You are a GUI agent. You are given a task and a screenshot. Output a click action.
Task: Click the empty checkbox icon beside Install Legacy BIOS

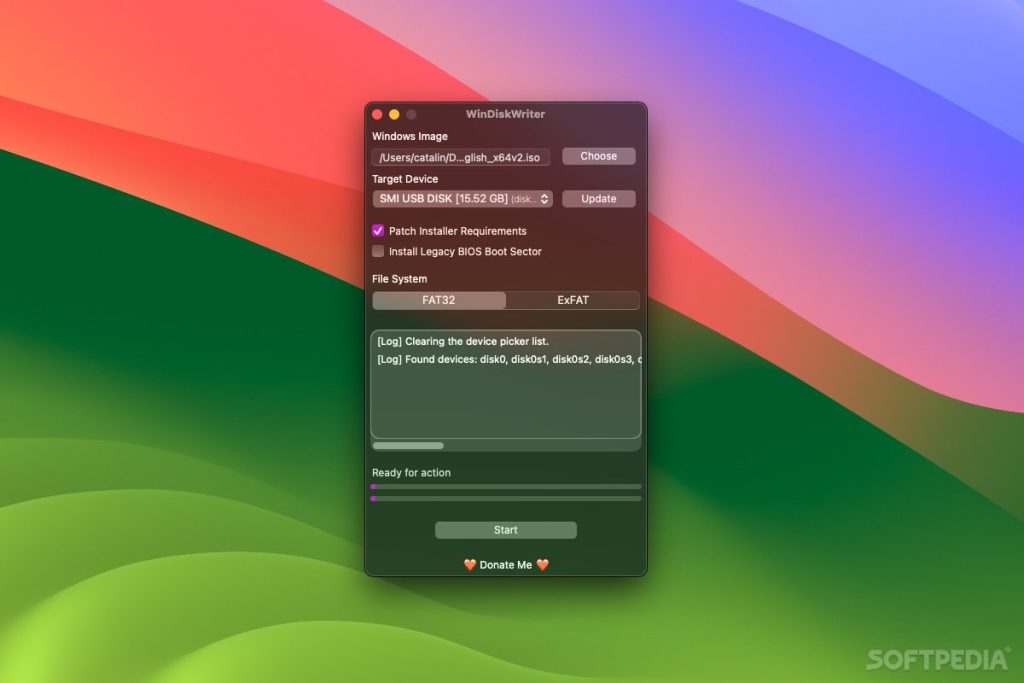coord(378,252)
